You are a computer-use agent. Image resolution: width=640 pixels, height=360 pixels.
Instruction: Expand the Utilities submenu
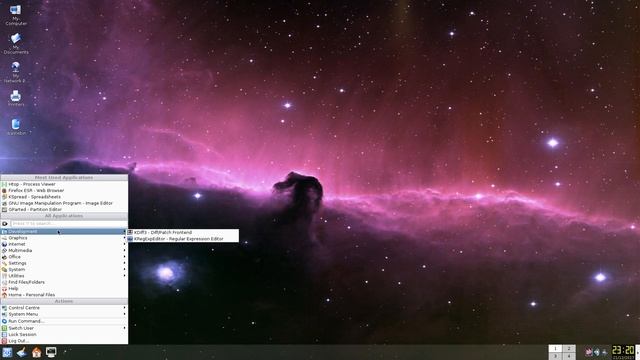pyautogui.click(x=64, y=276)
